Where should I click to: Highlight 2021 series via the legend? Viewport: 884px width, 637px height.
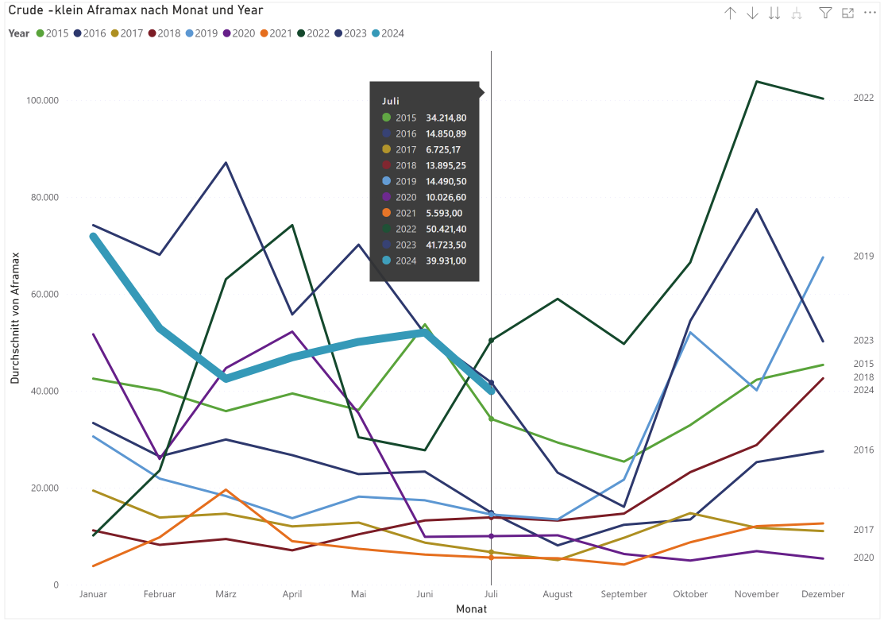(276, 33)
